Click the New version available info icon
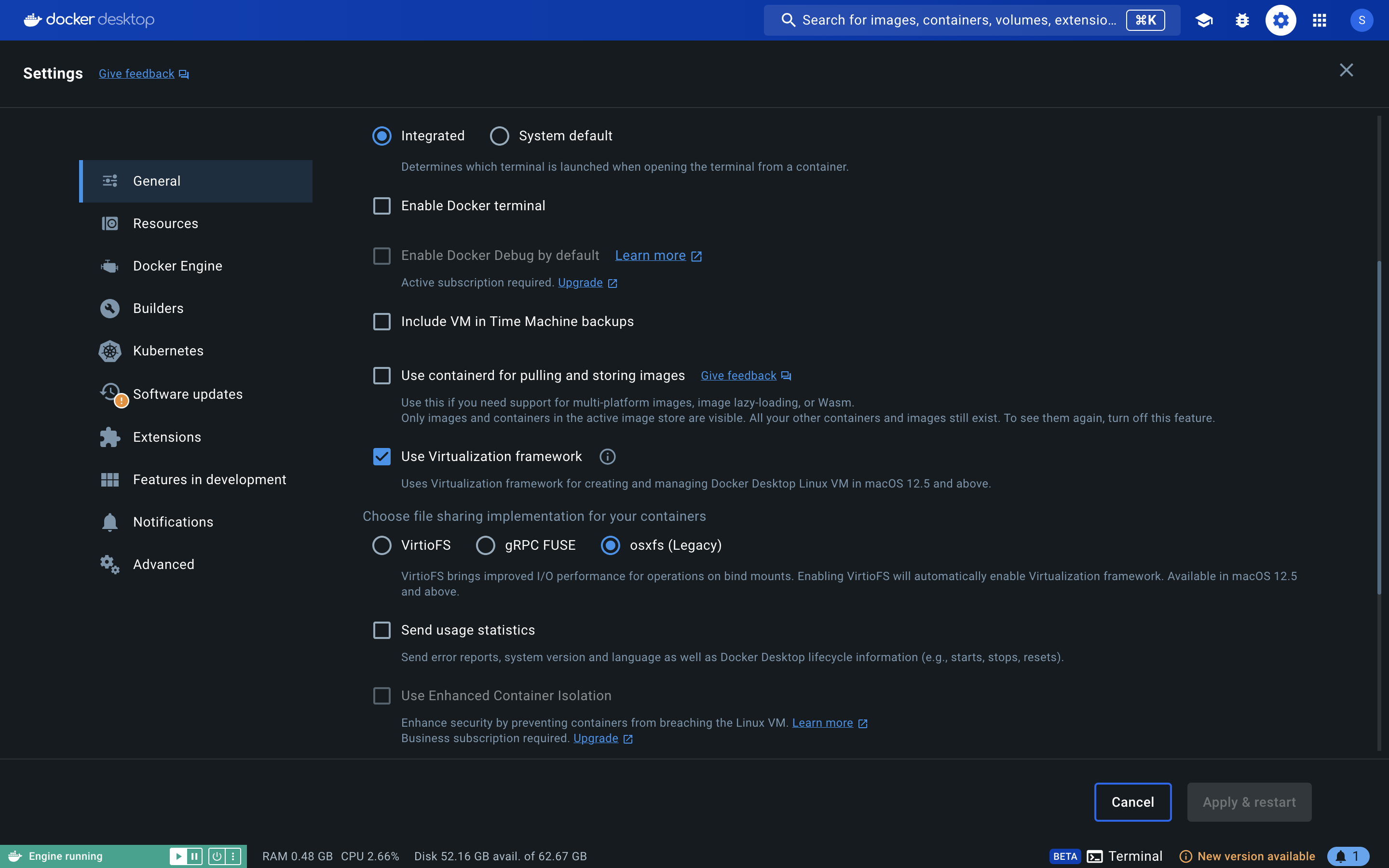The width and height of the screenshot is (1389, 868). pos(1185,856)
